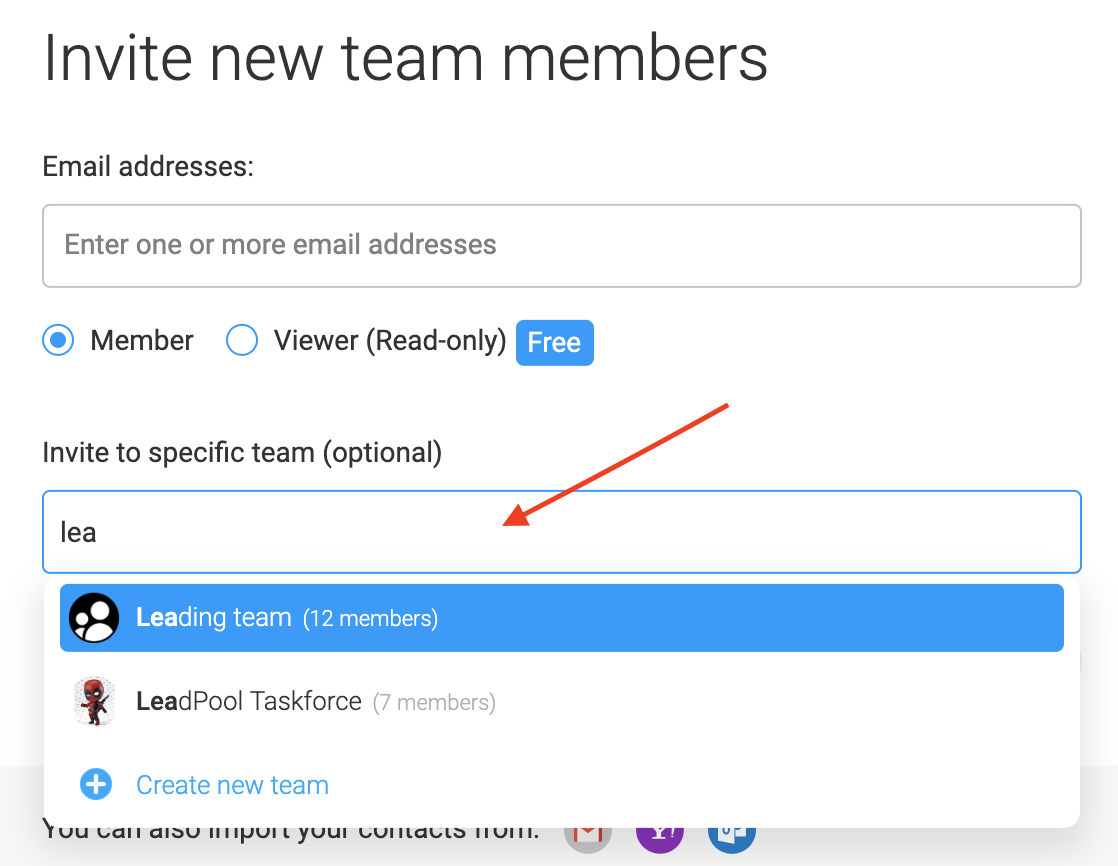
Task: Click into the email addresses input field
Action: coord(562,246)
